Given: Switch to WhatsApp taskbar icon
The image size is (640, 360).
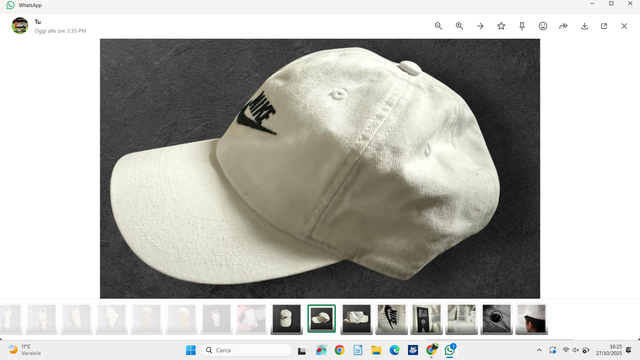Looking at the screenshot, I should tap(450, 350).
